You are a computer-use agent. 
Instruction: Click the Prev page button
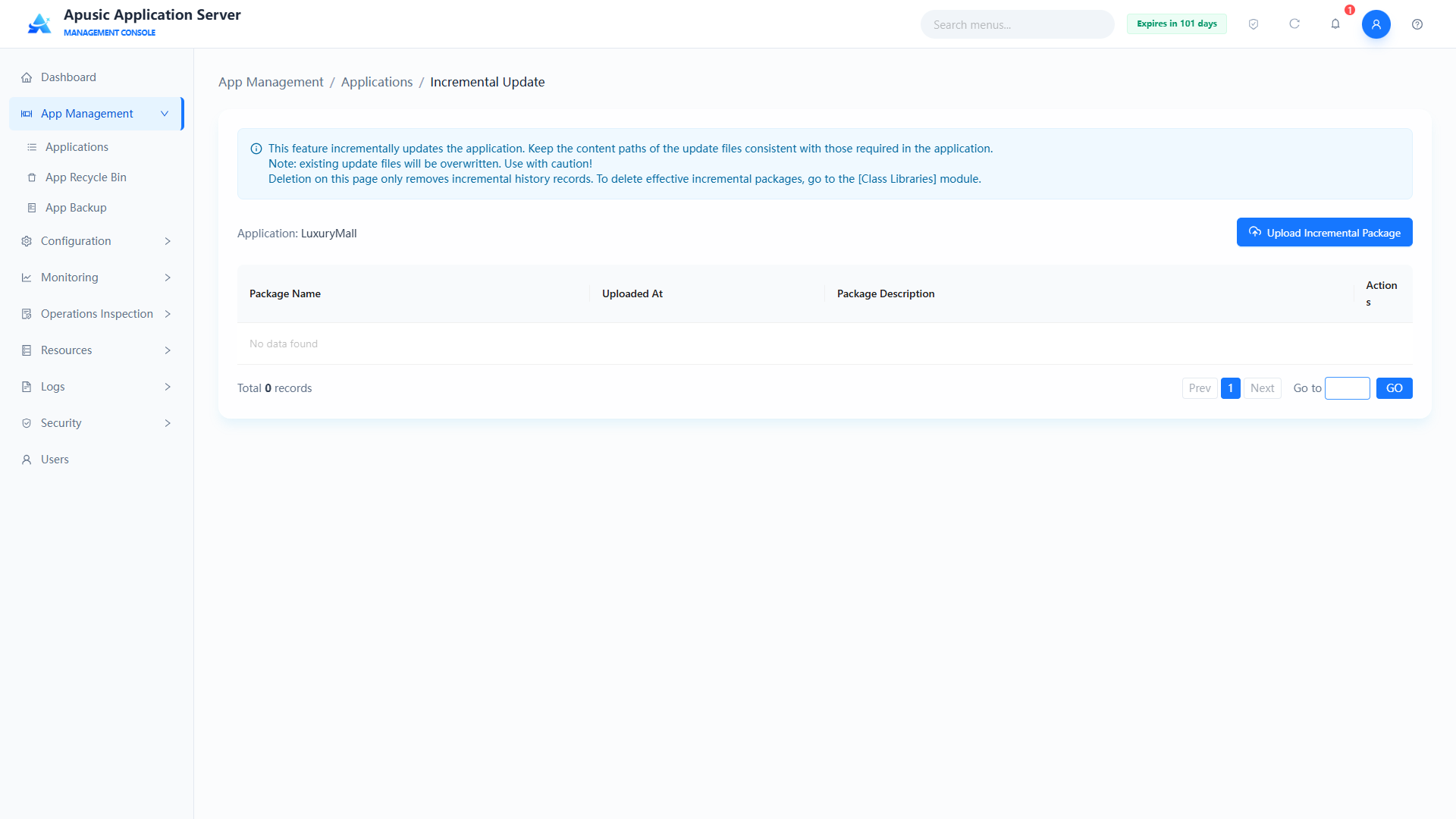[x=1200, y=388]
